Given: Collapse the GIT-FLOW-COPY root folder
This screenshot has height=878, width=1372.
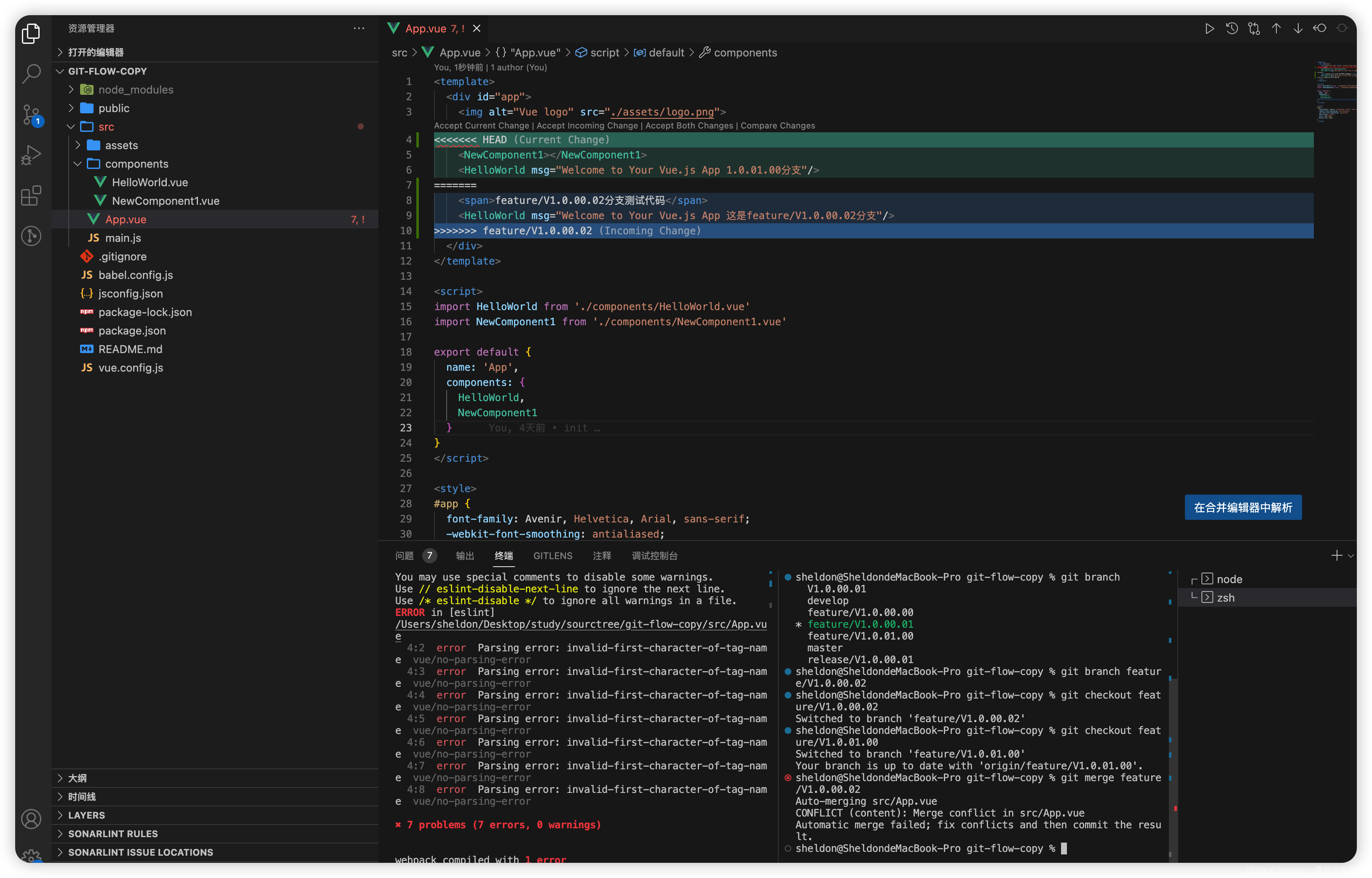Looking at the screenshot, I should pos(215,71).
